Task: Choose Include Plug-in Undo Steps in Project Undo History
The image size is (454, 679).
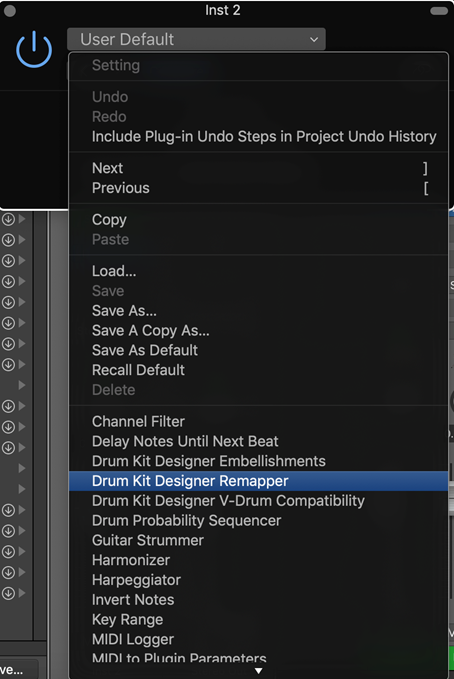Action: 259,136
